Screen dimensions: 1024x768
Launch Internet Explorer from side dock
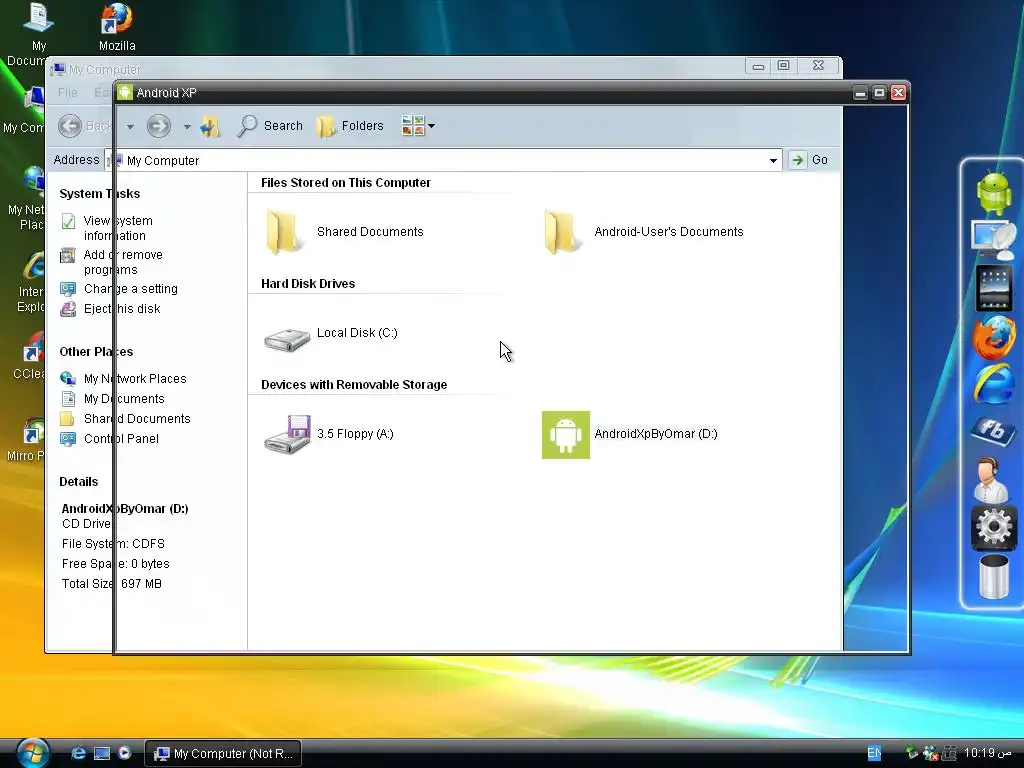(x=994, y=385)
